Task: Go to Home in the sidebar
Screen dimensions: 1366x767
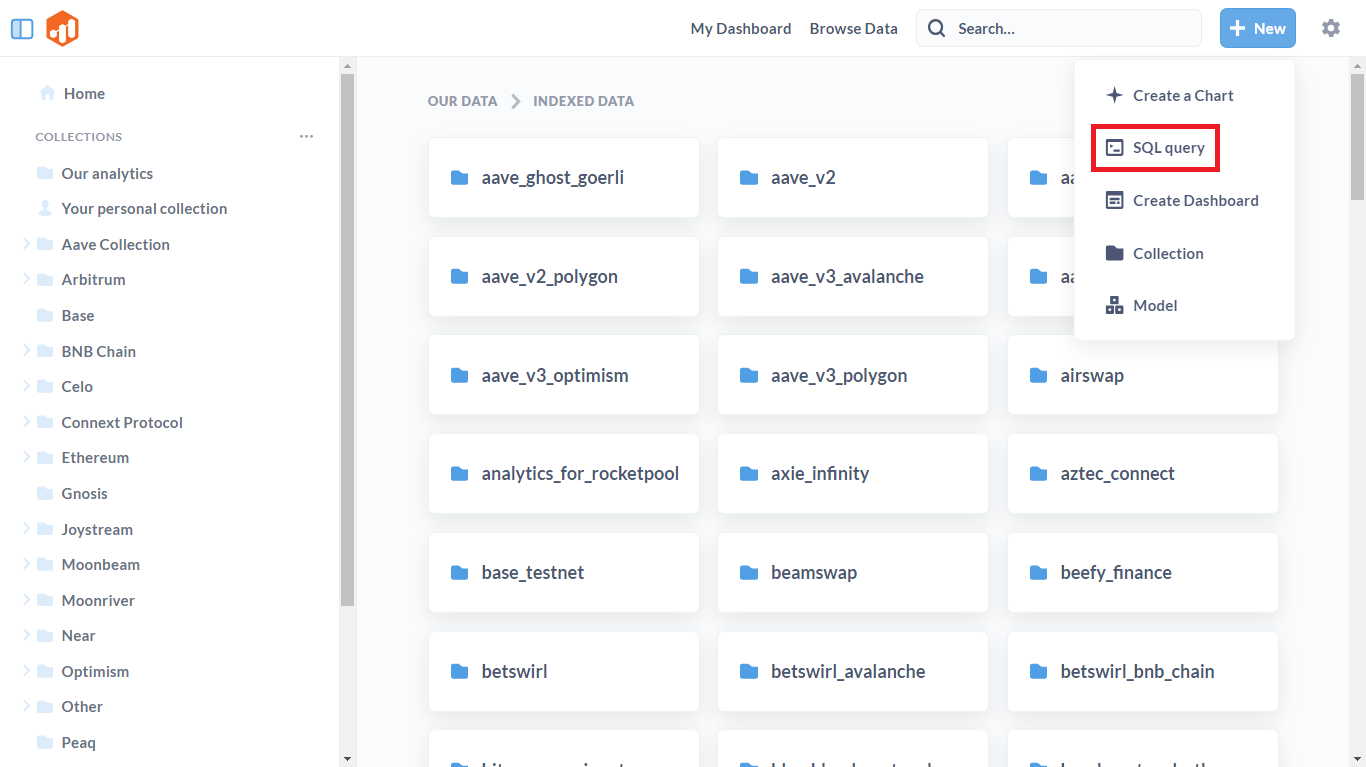Action: pyautogui.click(x=84, y=93)
